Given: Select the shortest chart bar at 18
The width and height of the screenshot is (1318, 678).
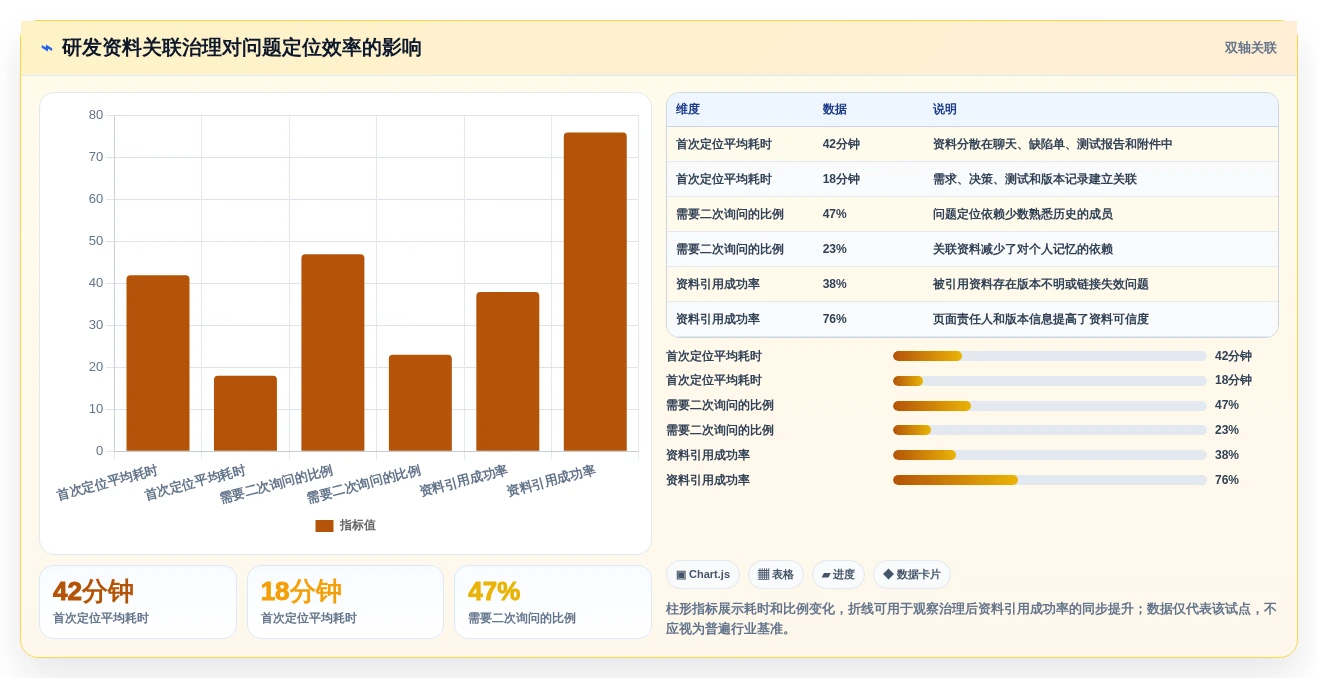Looking at the screenshot, I should pyautogui.click(x=245, y=414).
